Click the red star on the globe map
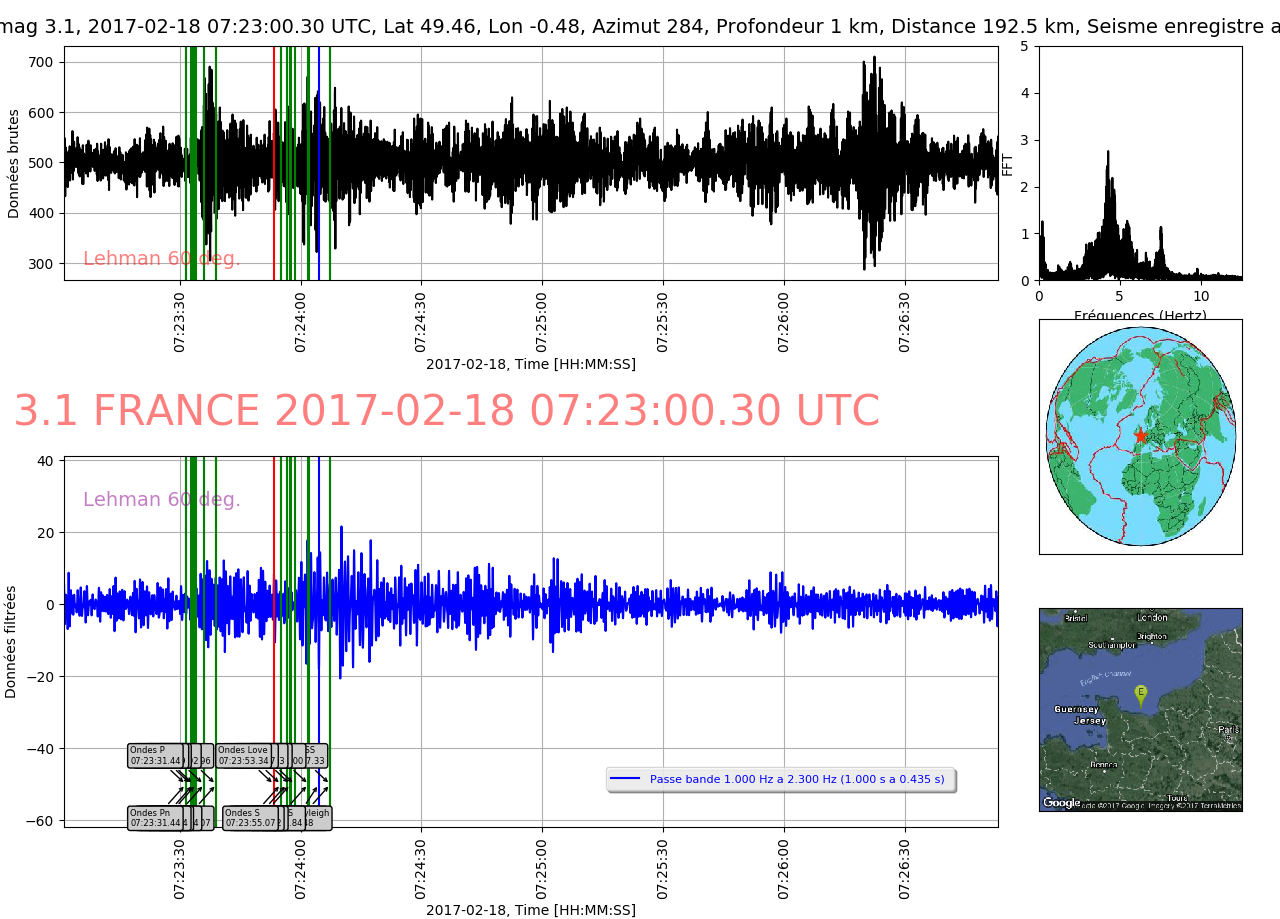This screenshot has height=919, width=1280. point(1140,436)
